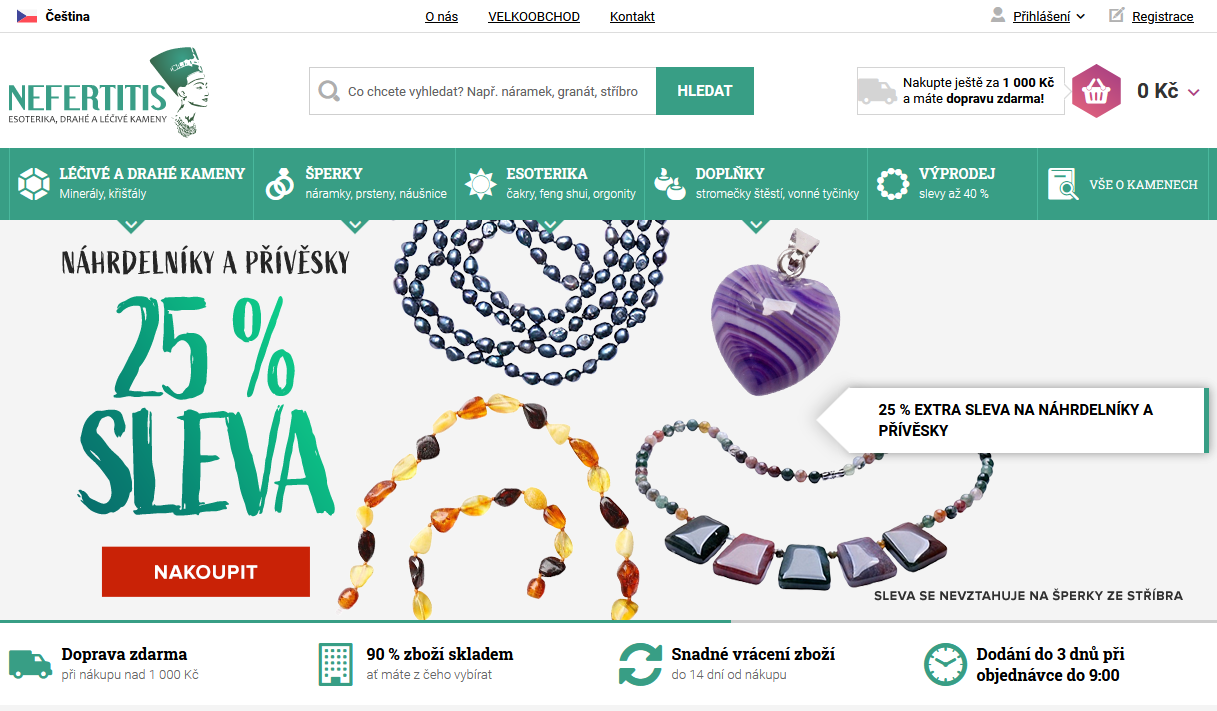Click the Nefertitis logo
The width and height of the screenshot is (1217, 711).
tap(108, 92)
